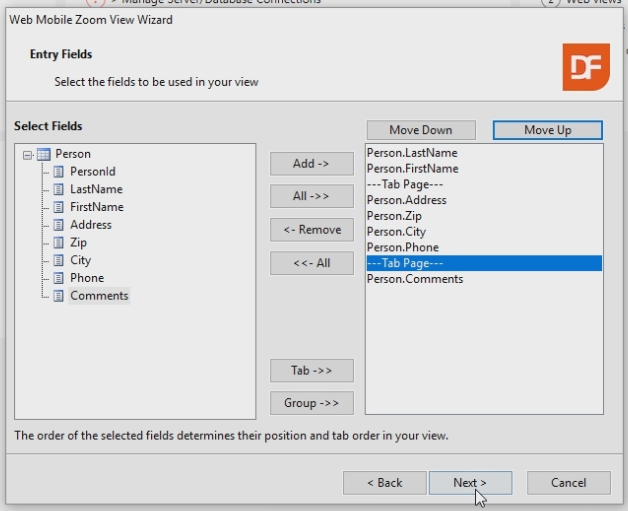Viewport: 628px width, 511px height.
Task: Select the Person table icon in tree
Action: [43, 154]
